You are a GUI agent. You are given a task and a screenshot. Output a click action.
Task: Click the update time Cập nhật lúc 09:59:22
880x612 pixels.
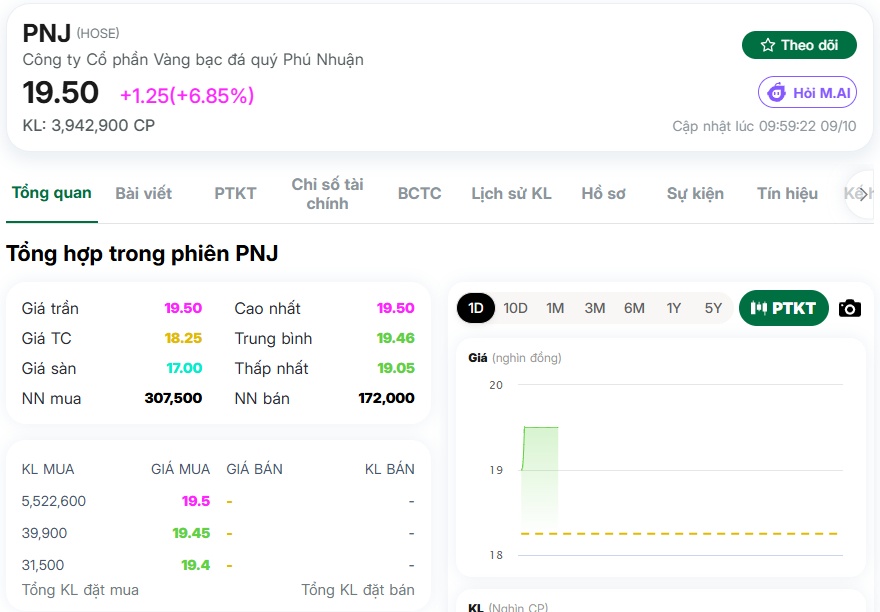pyautogui.click(x=764, y=126)
